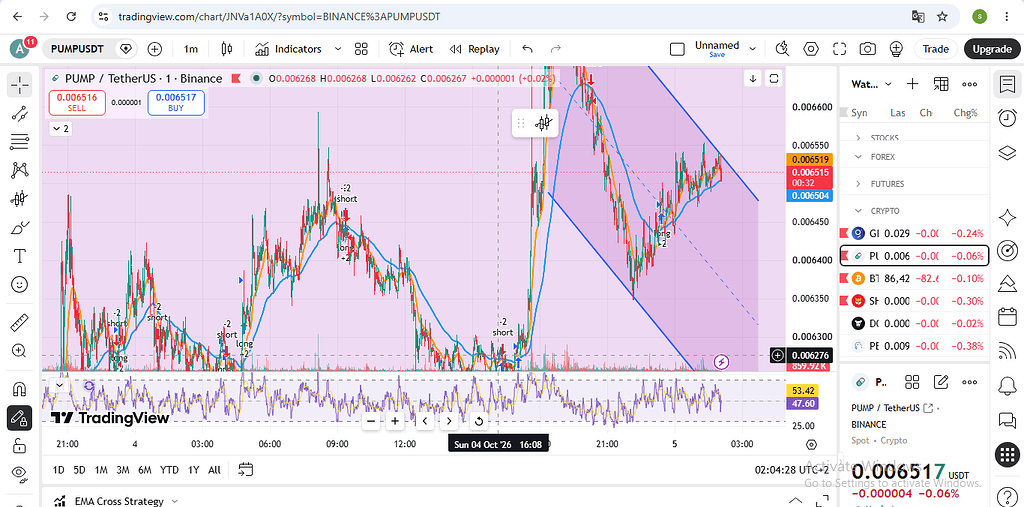Select the ruler measure tool
Screen dimensions: 1024x507
tap(20, 323)
